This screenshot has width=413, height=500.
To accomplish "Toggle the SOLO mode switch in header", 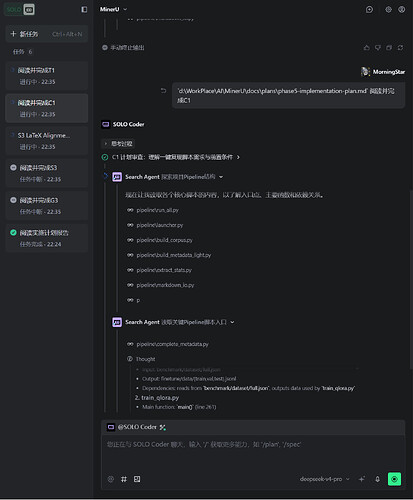I will 20,10.
